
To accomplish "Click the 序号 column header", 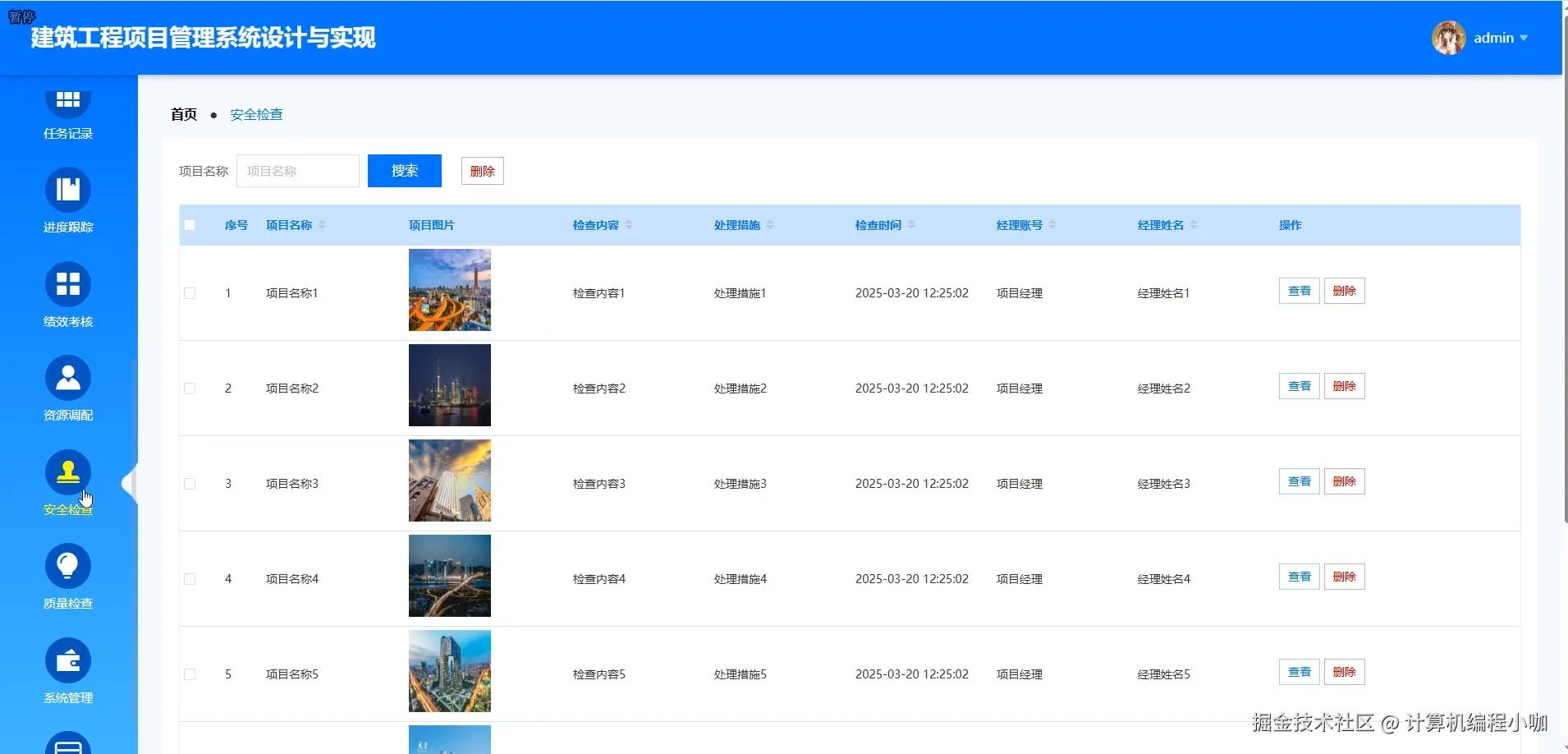I will click(x=236, y=225).
